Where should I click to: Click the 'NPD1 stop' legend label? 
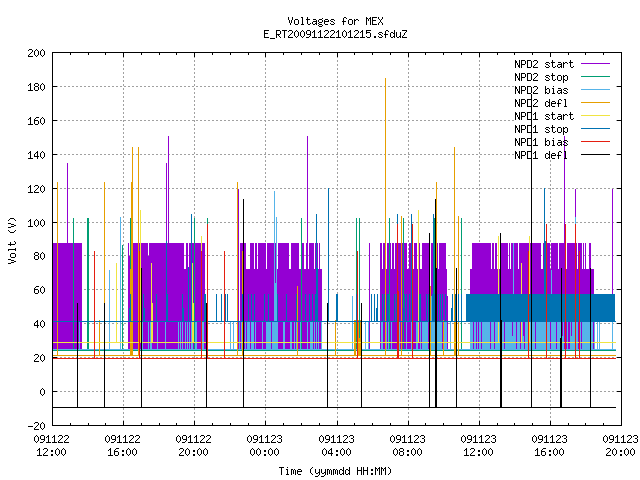[x=541, y=129]
